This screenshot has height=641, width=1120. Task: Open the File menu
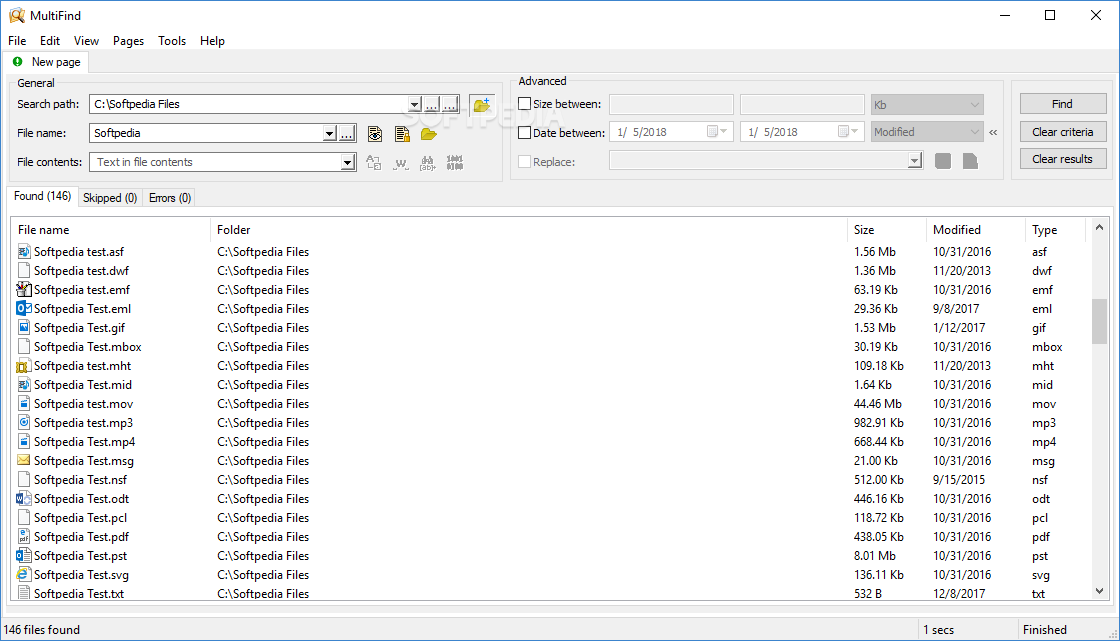17,41
